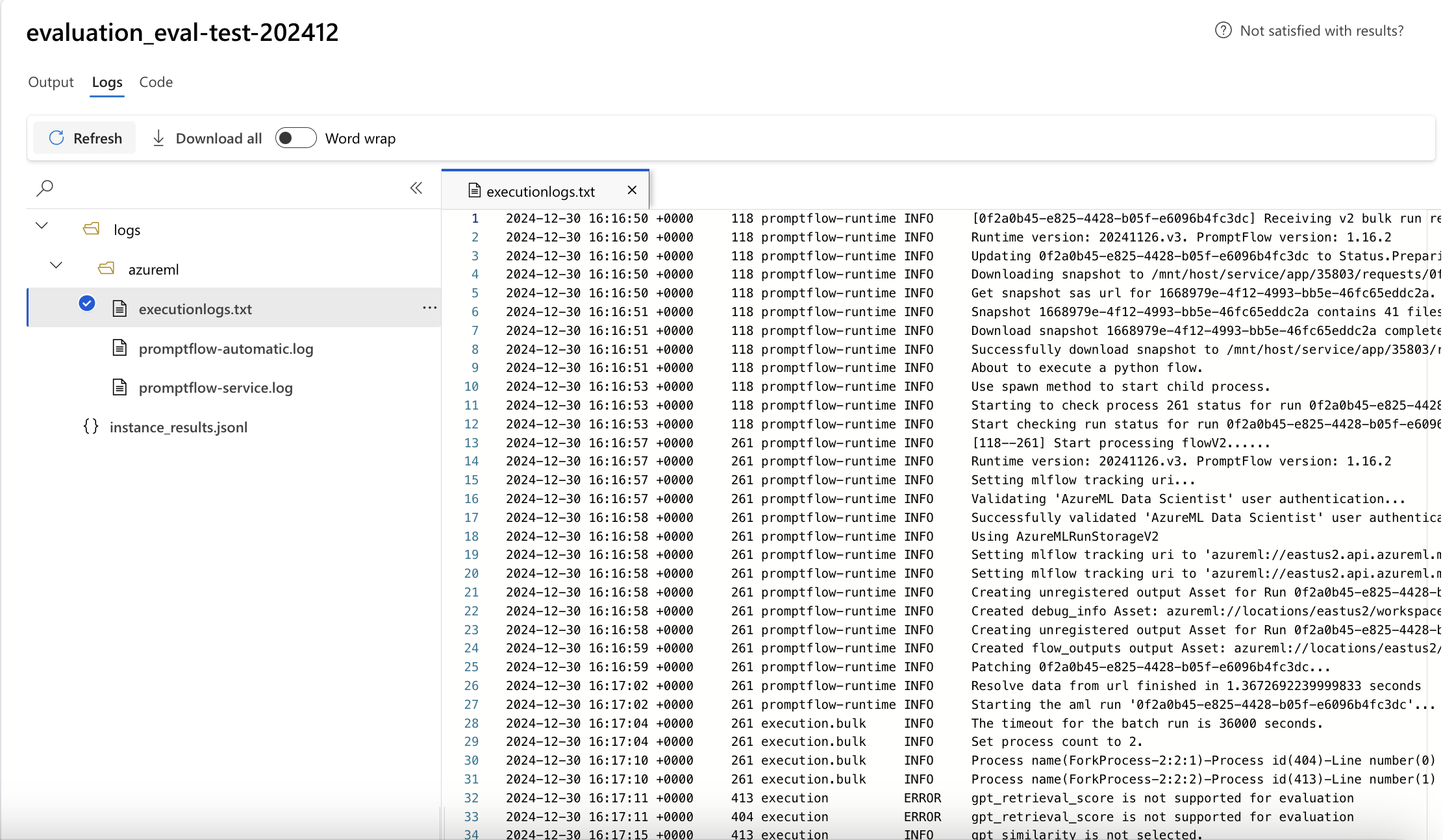Switch to the Output tab
Image resolution: width=1443 pixels, height=840 pixels.
click(x=50, y=82)
